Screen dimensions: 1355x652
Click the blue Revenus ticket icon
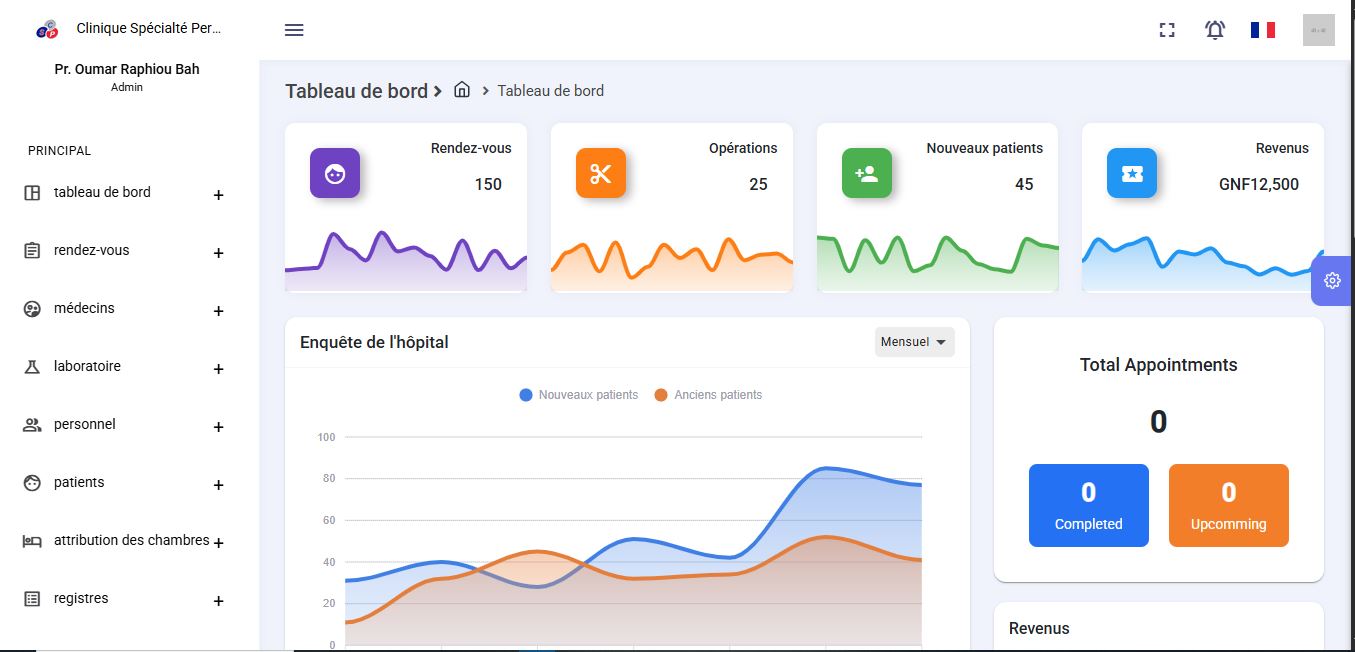(x=1131, y=173)
